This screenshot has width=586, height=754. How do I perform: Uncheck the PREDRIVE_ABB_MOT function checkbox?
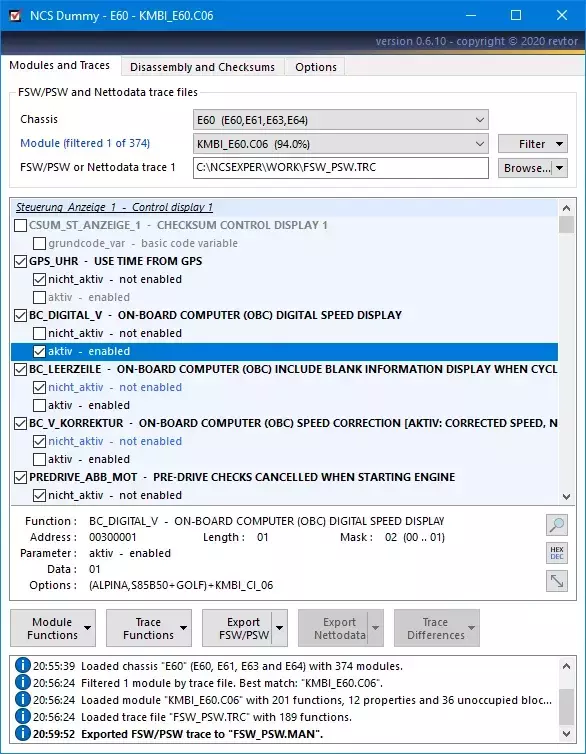point(20,478)
